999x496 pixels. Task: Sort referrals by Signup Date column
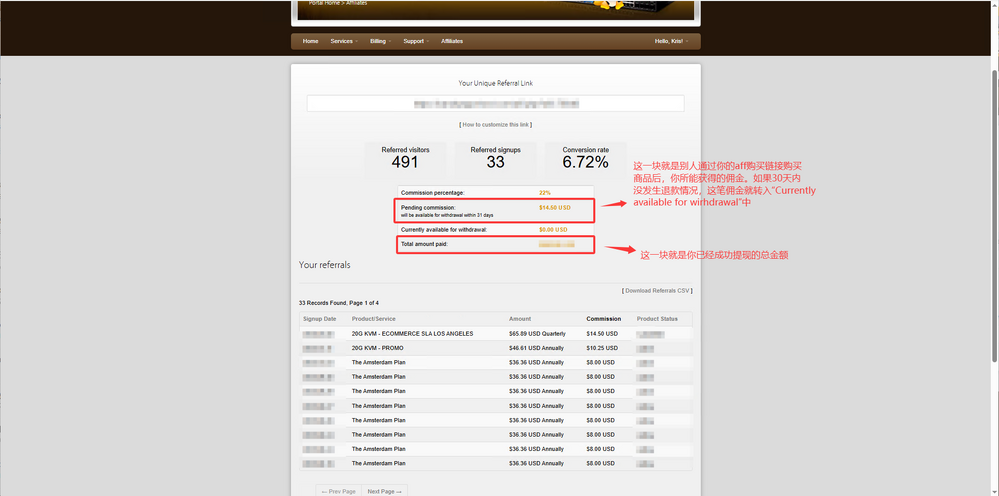tap(319, 319)
